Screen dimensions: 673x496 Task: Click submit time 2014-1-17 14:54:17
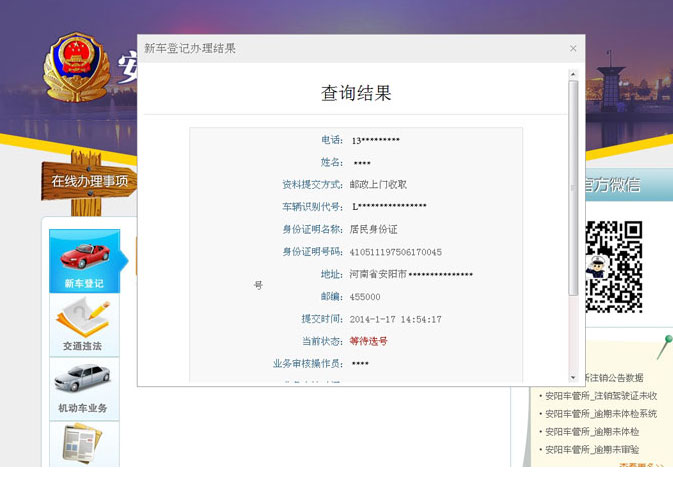[395, 319]
